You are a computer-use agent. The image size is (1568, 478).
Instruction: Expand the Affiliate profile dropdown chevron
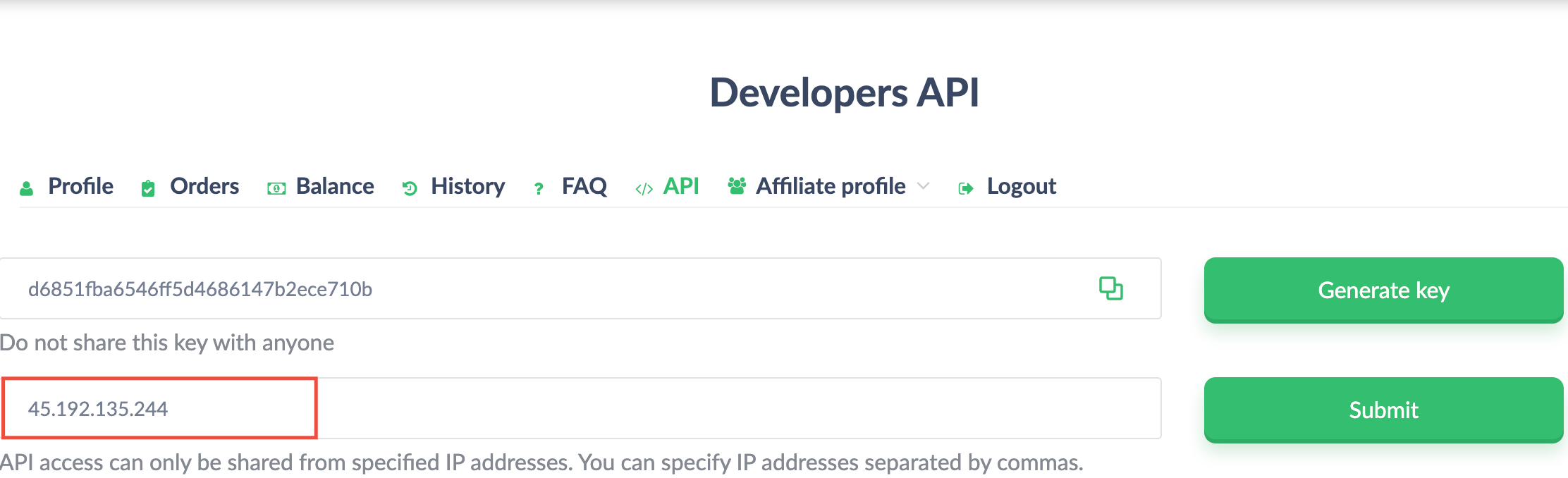click(923, 186)
